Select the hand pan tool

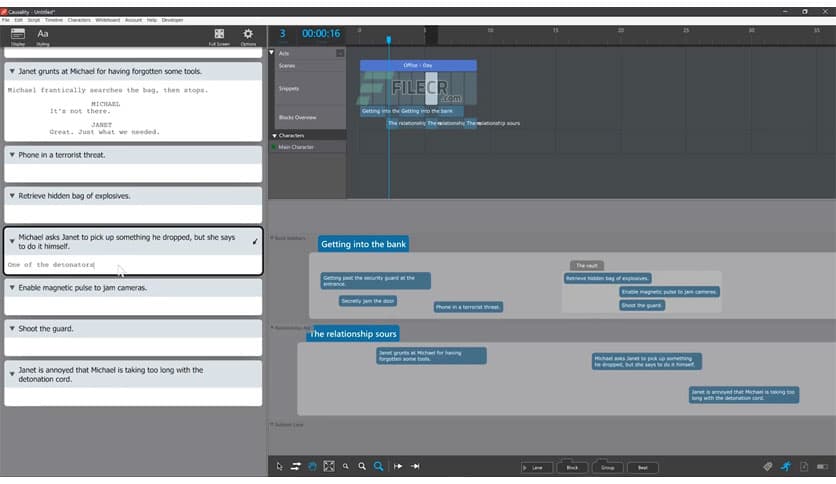tap(312, 466)
